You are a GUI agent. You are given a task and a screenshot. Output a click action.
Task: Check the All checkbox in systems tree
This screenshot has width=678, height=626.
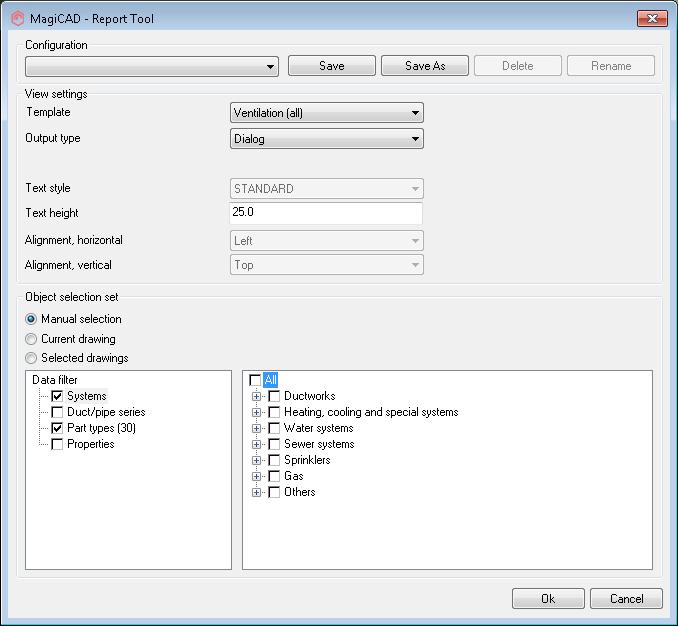click(x=255, y=380)
